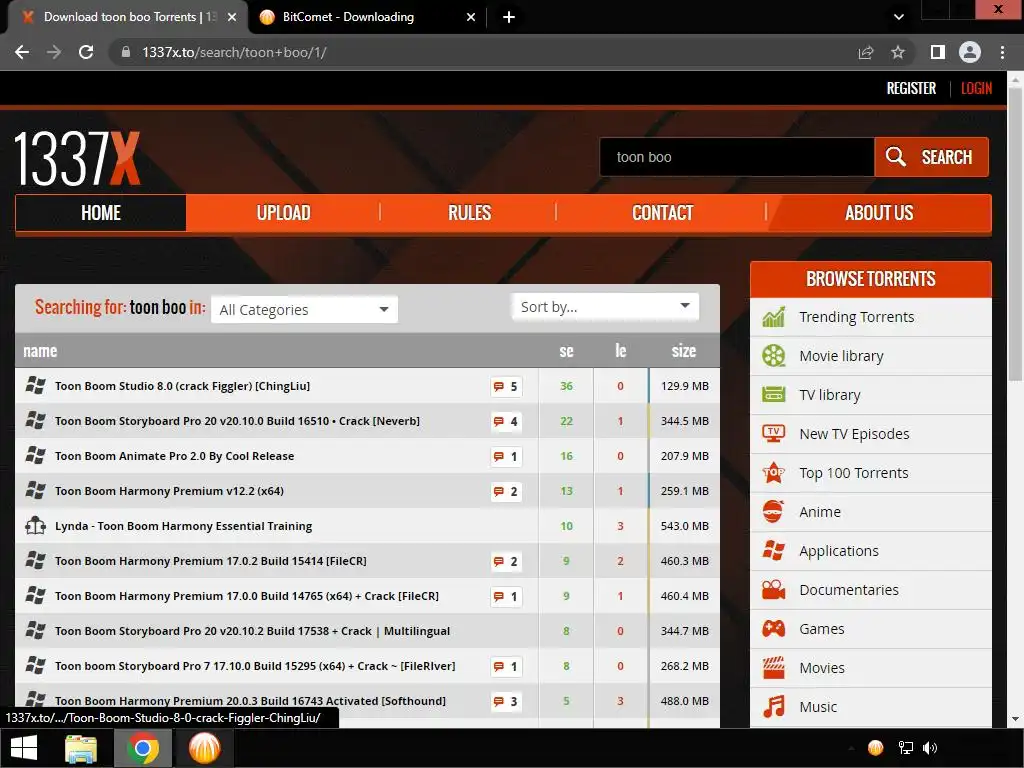Screen dimensions: 1024x768
Task: Click Games controller icon
Action: (x=774, y=629)
